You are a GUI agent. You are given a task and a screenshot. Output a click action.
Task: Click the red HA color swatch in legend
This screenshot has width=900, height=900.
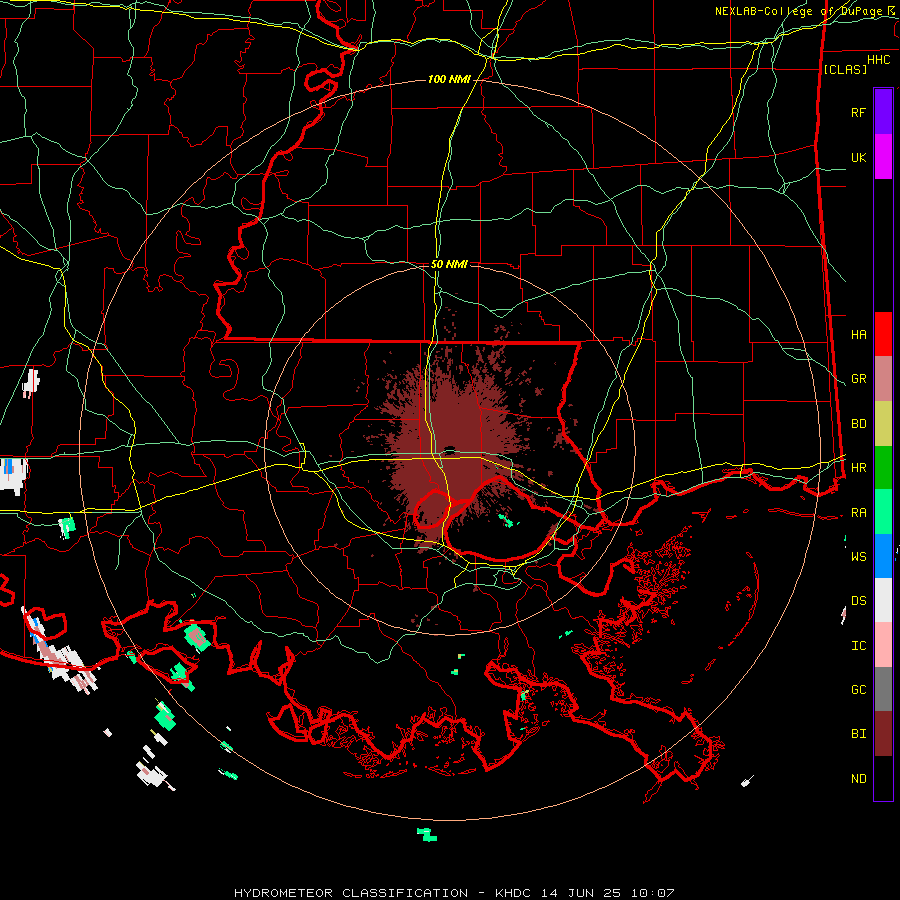(883, 334)
